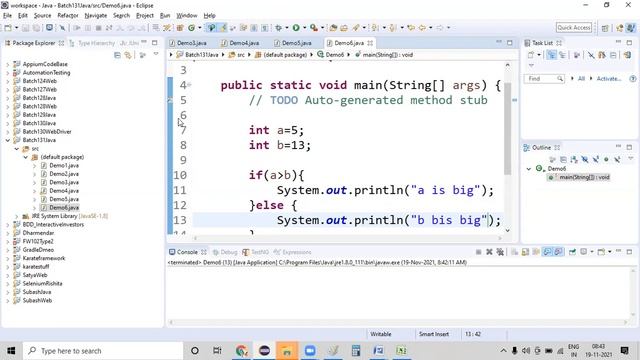Click the New Java Package toolbar icon

[180, 28]
